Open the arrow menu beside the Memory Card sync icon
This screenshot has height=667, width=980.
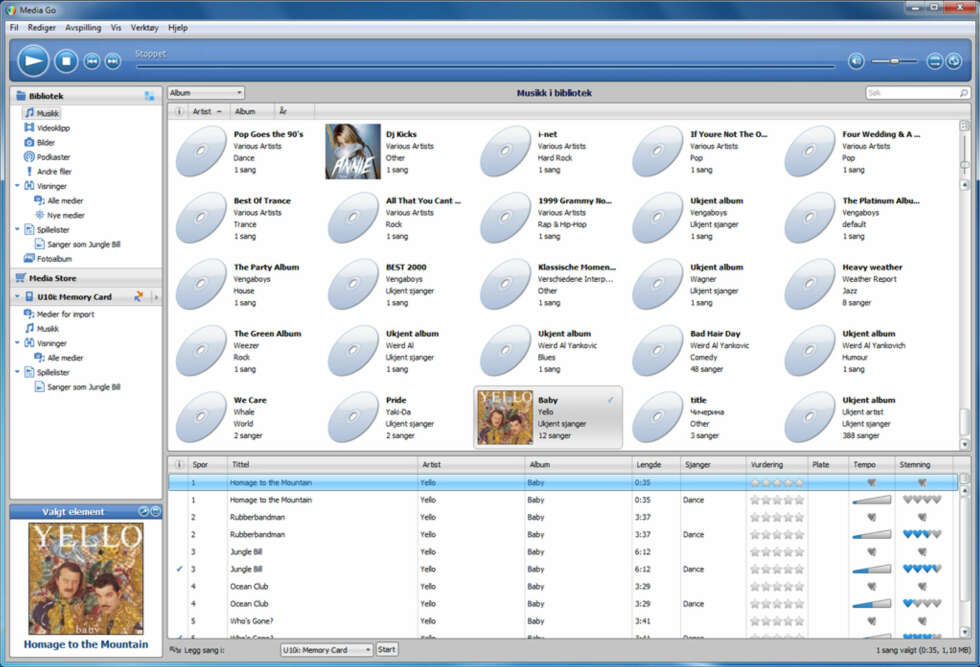[156, 297]
